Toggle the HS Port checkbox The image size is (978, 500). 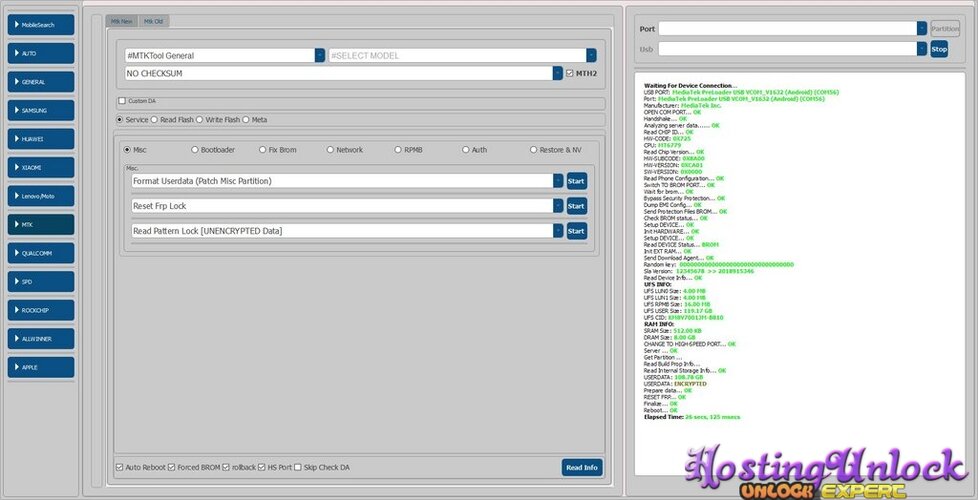(x=262, y=467)
